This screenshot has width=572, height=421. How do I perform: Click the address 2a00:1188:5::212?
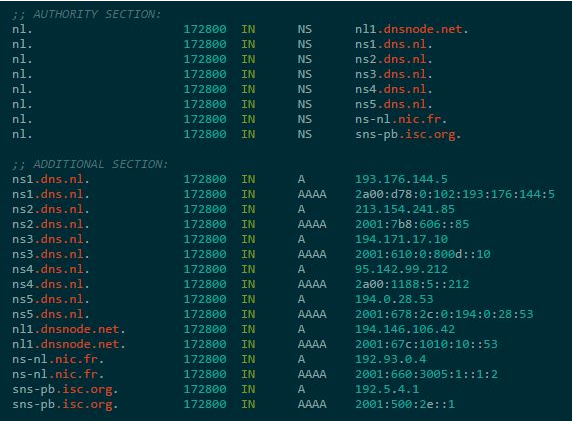[x=412, y=284]
